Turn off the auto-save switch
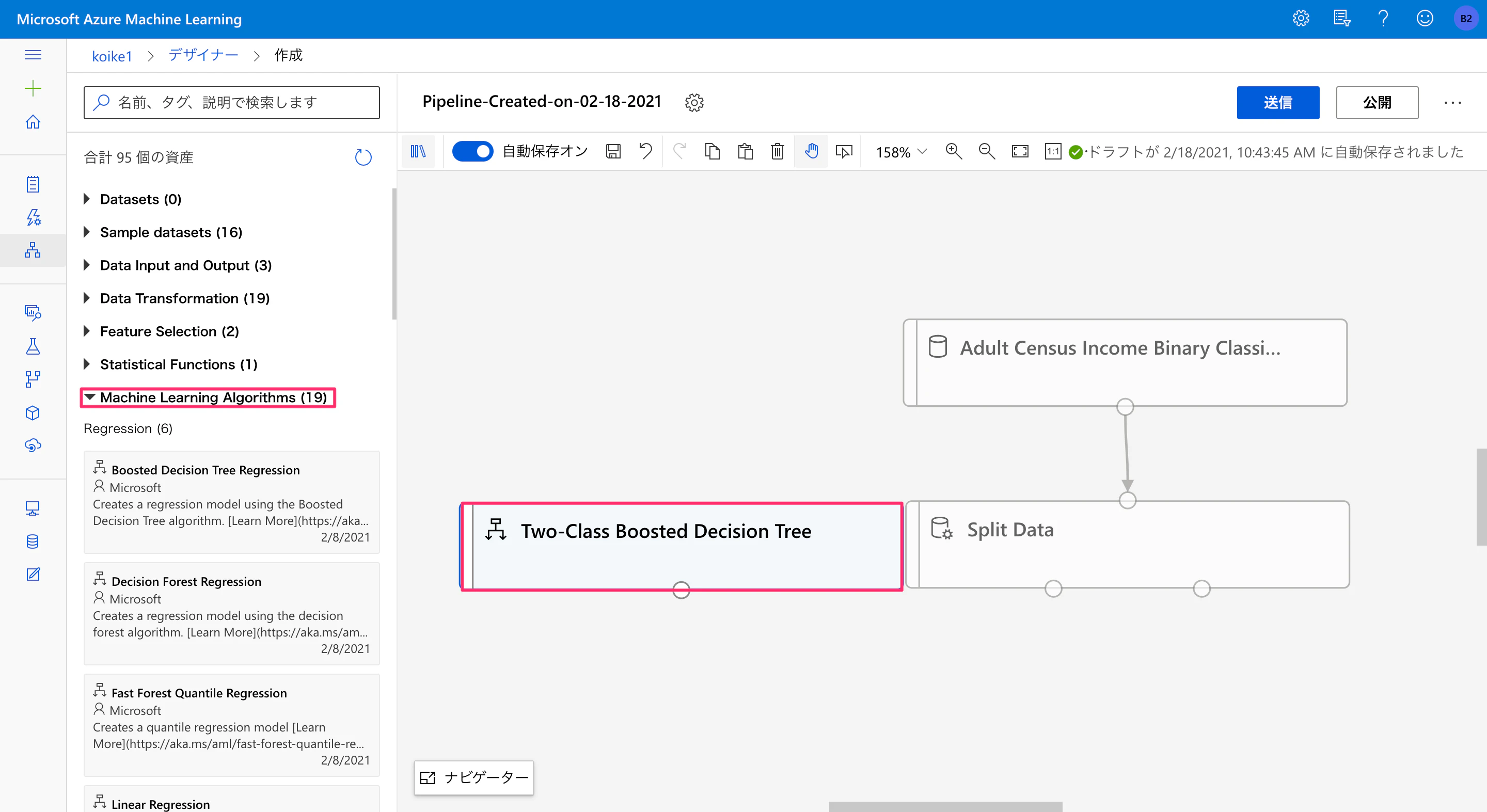 pos(472,152)
